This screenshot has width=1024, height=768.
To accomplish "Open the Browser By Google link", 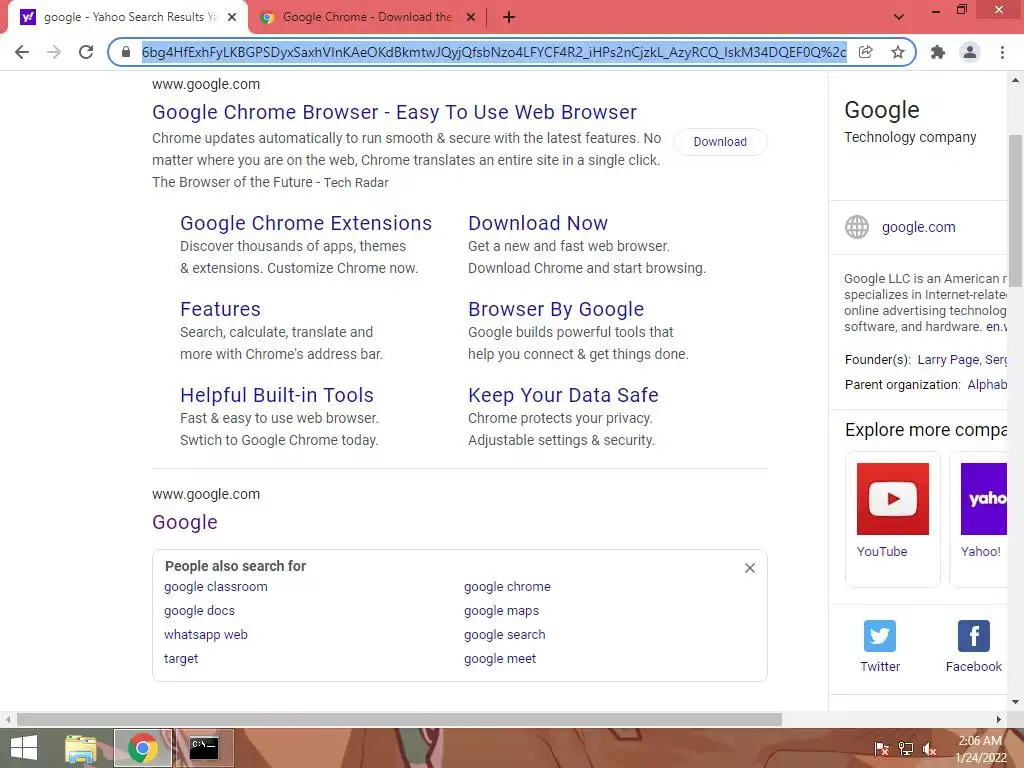I will click(x=556, y=309).
